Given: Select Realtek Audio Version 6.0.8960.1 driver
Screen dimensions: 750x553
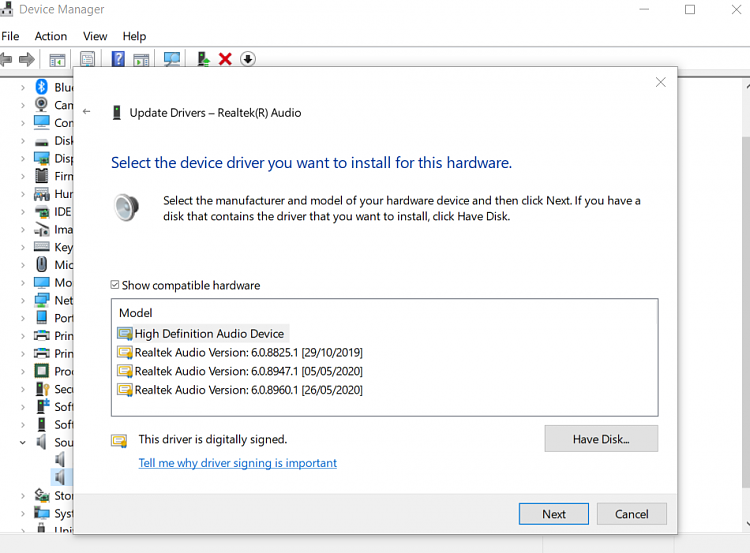Looking at the screenshot, I should tap(240, 390).
